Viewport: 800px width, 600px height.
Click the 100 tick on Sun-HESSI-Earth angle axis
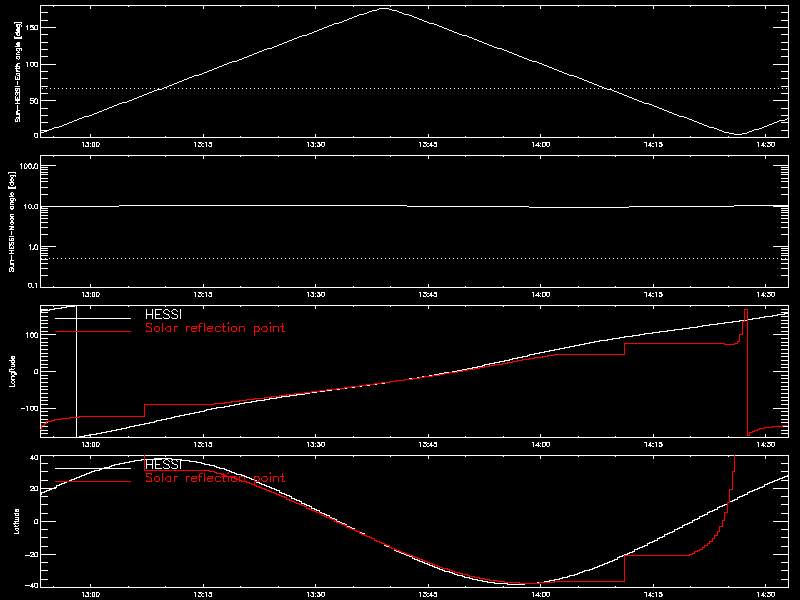click(x=32, y=64)
